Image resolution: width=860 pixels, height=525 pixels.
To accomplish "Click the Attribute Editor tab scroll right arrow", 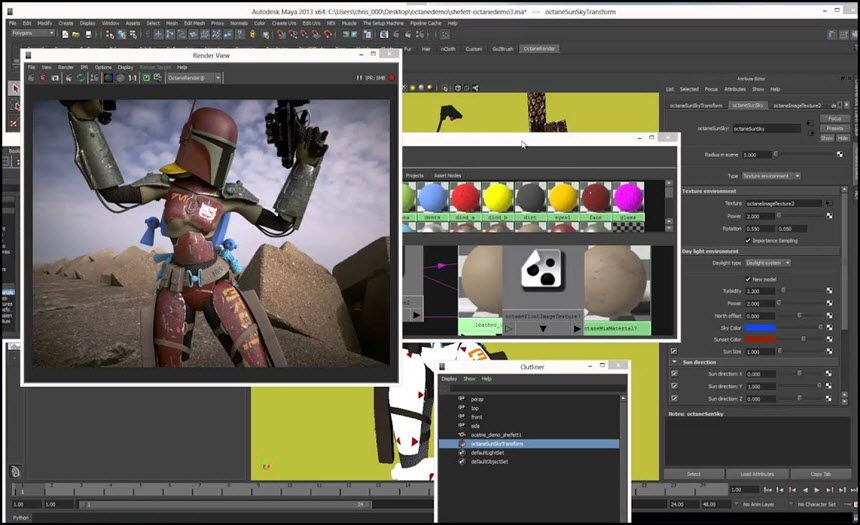I will click(846, 105).
